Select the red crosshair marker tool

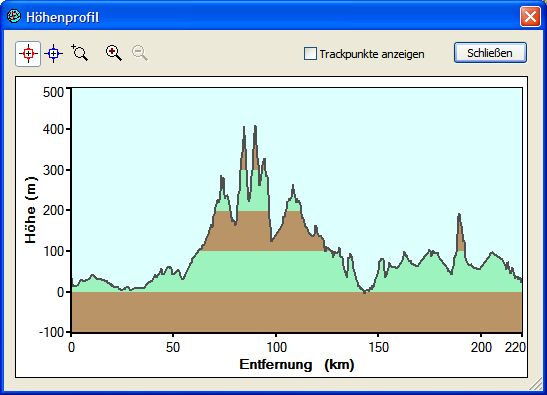(x=28, y=54)
